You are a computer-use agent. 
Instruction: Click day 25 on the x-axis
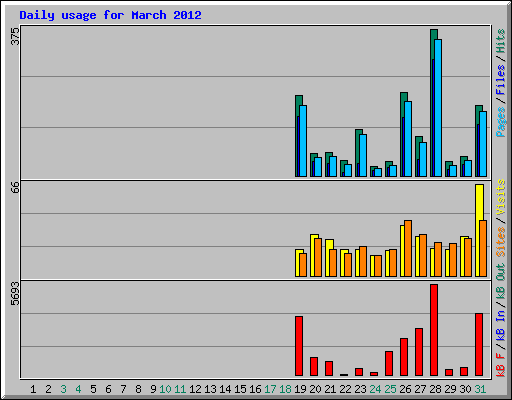(390, 389)
